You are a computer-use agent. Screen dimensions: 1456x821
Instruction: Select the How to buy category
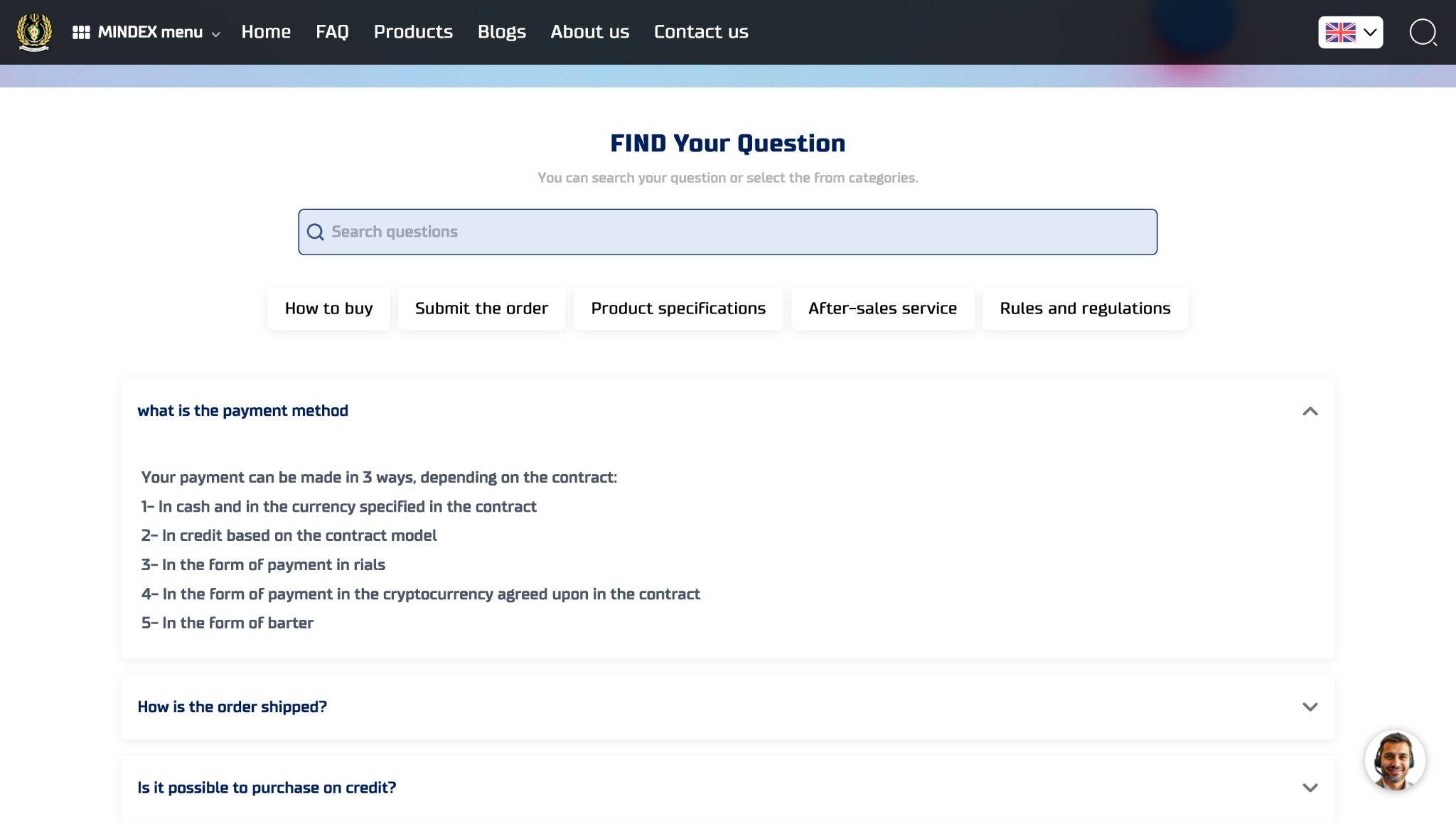click(328, 308)
